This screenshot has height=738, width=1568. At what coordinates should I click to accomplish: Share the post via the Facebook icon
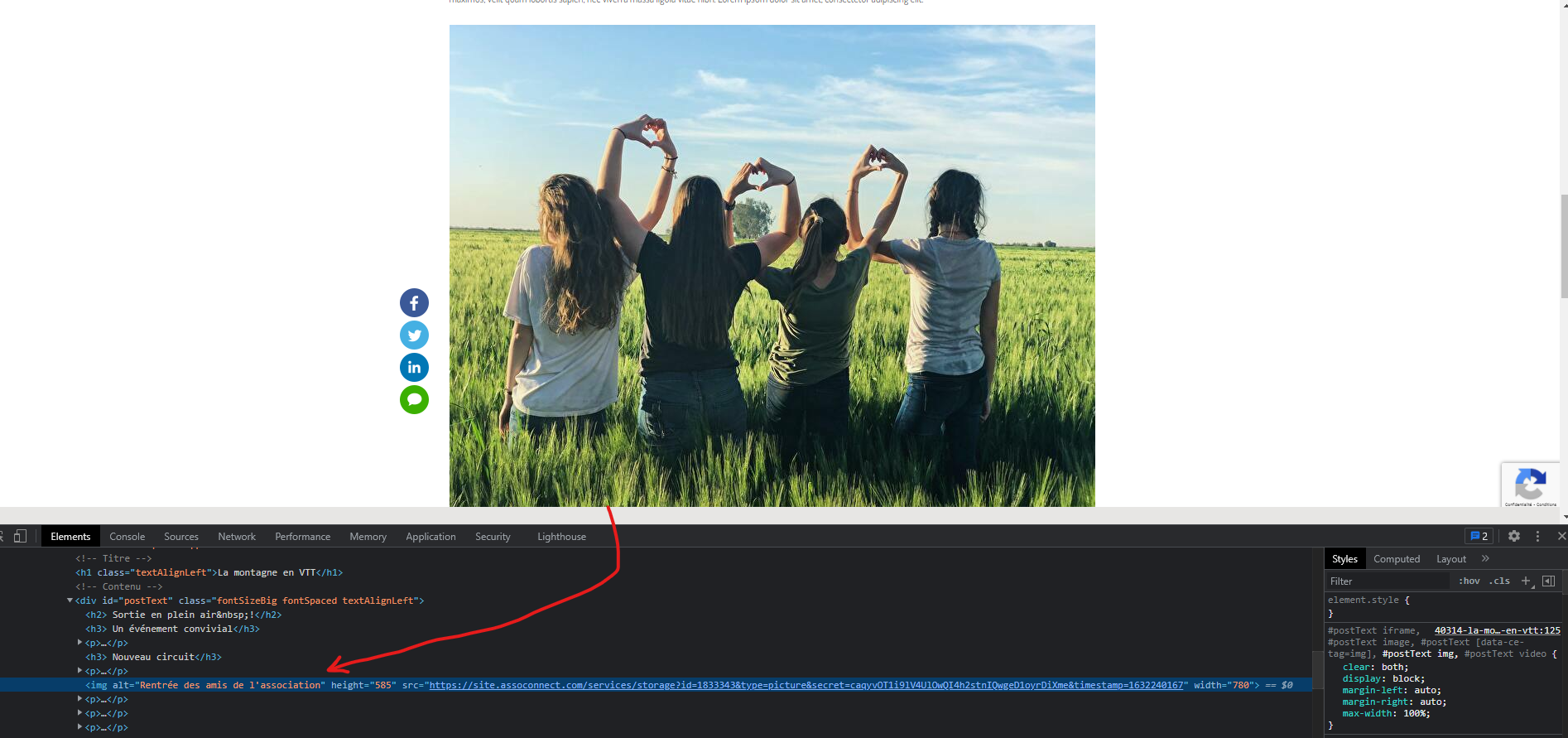coord(414,303)
